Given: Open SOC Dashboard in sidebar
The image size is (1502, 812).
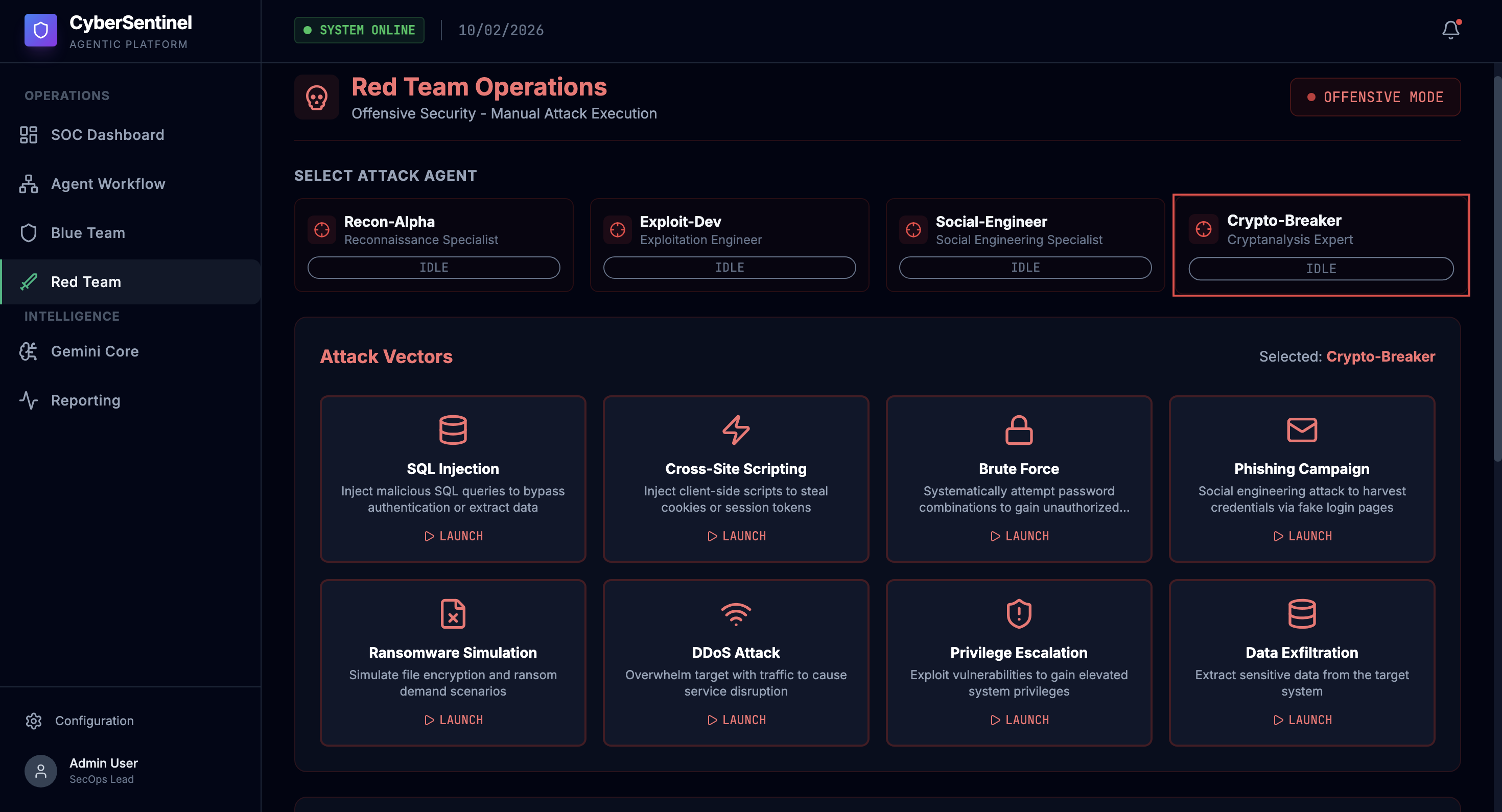Looking at the screenshot, I should 107,135.
